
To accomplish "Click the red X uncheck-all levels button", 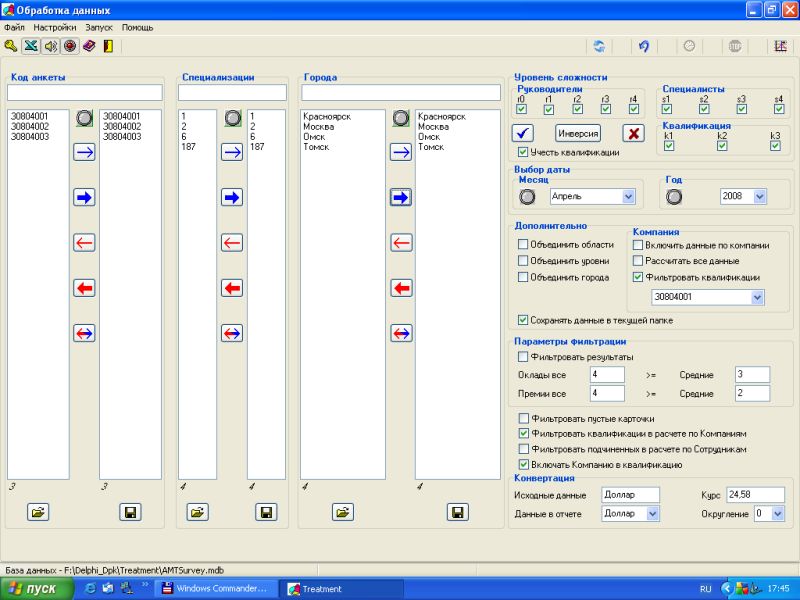I will [x=633, y=133].
